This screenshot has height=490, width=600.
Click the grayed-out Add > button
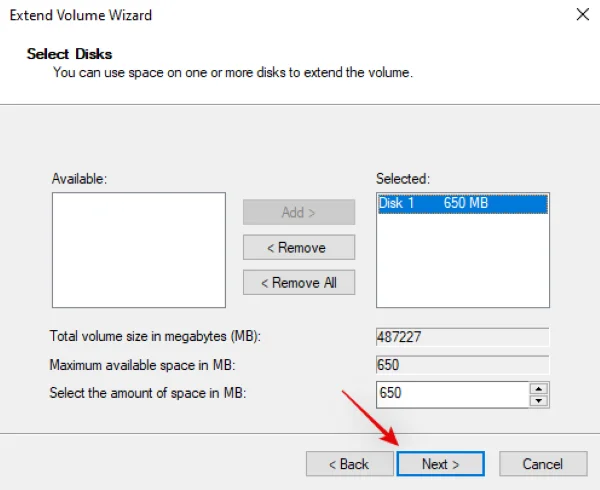pos(298,212)
